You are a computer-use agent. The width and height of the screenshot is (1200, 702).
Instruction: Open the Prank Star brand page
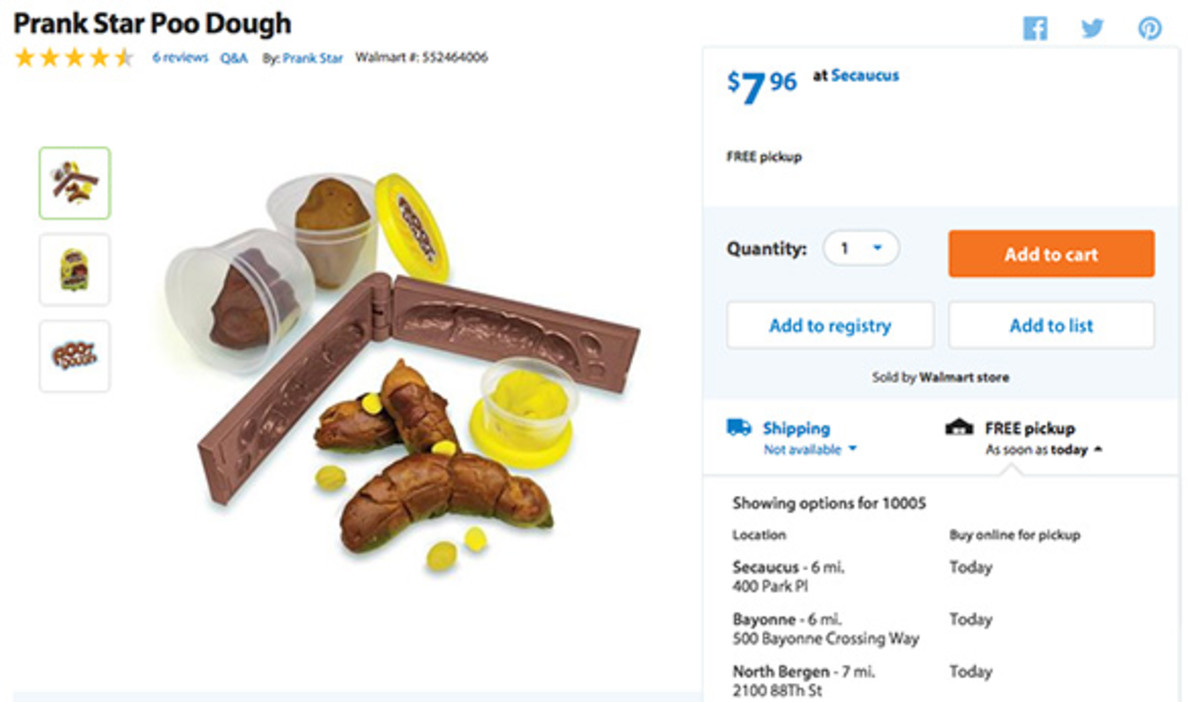(x=311, y=58)
